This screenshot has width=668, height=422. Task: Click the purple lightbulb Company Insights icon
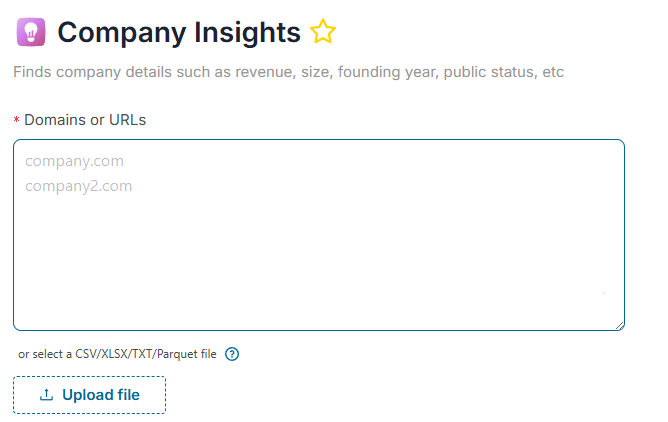(31, 32)
